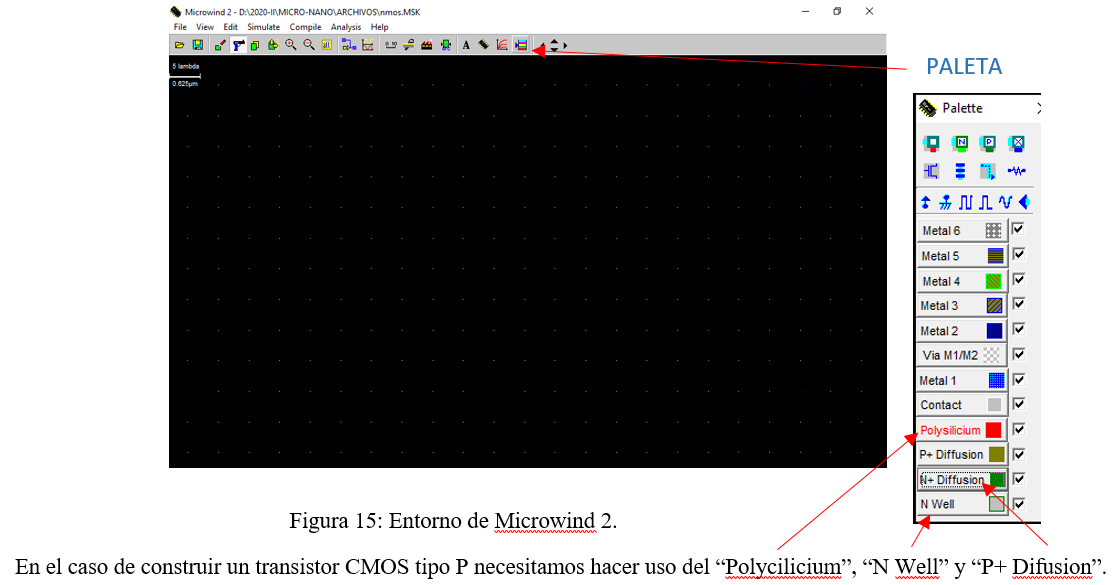This screenshot has height=585, width=1120.
Task: Open the Simulate menu
Action: [x=264, y=27]
